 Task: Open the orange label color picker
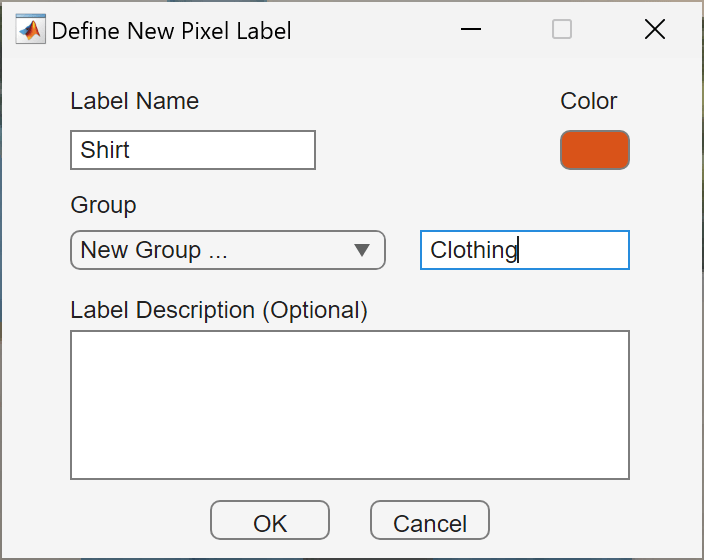594,150
